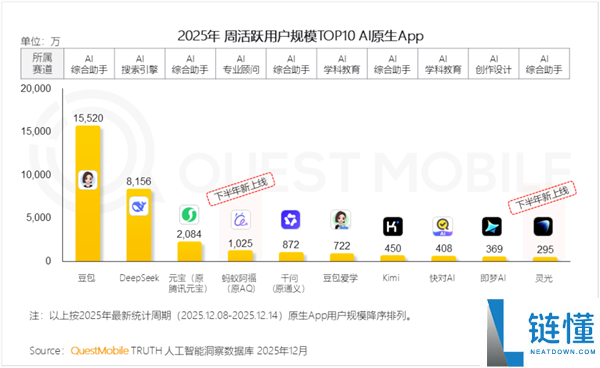The height and width of the screenshot is (368, 600).
Task: Click the 注 footnote about statistical period
Action: tap(220, 316)
